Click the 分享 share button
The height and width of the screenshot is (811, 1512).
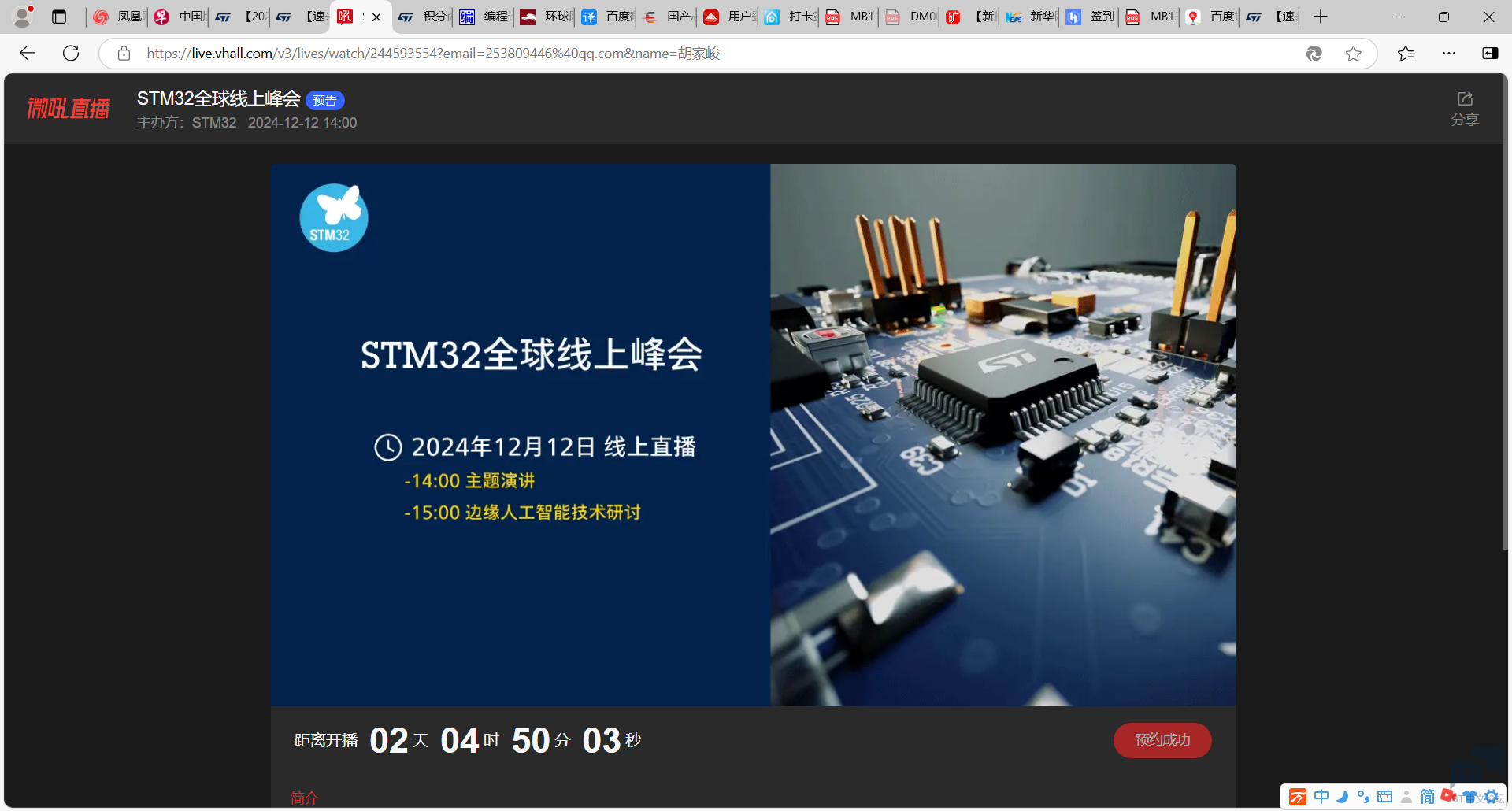coord(1465,109)
